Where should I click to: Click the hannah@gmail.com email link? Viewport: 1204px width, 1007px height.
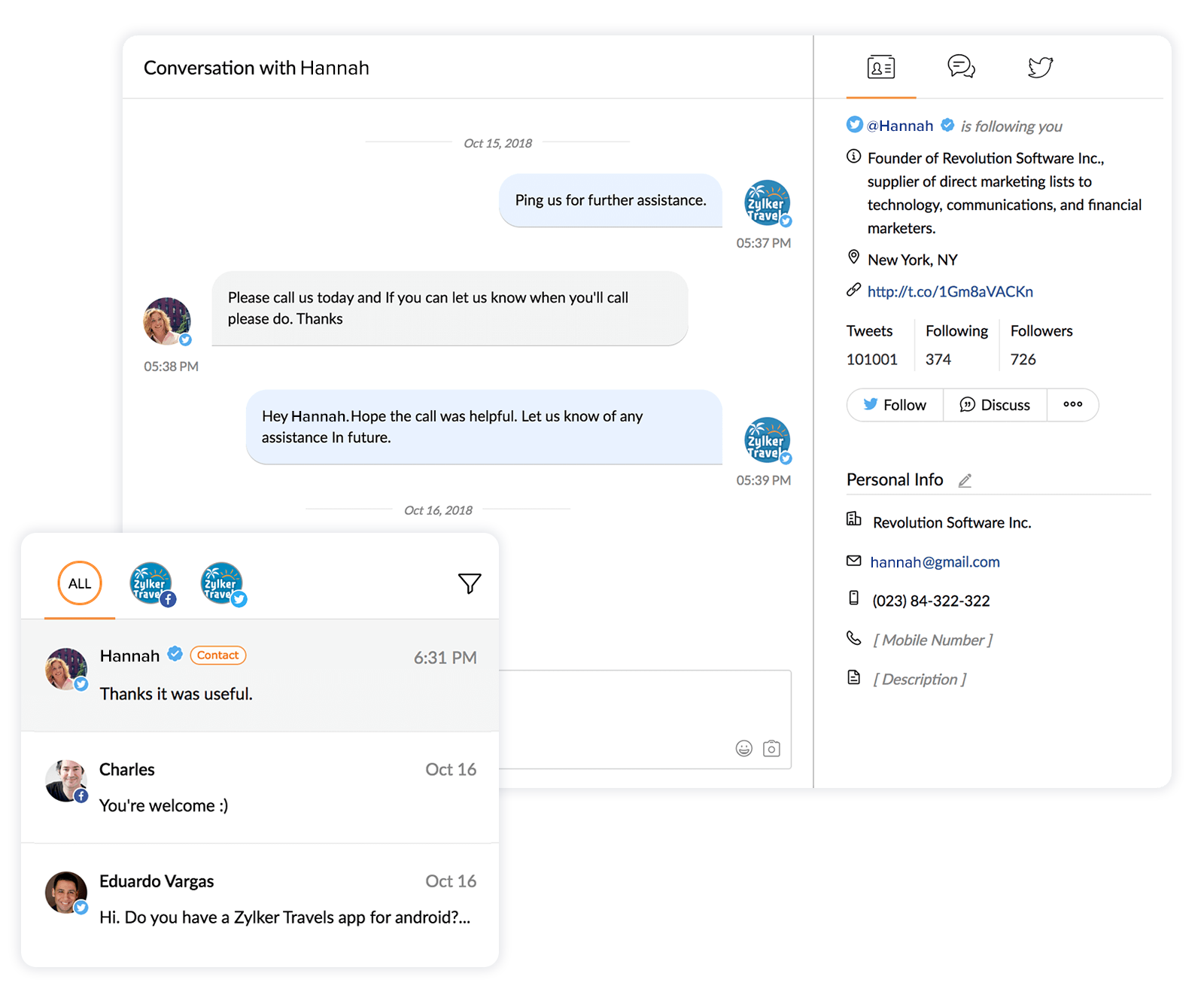coord(935,562)
